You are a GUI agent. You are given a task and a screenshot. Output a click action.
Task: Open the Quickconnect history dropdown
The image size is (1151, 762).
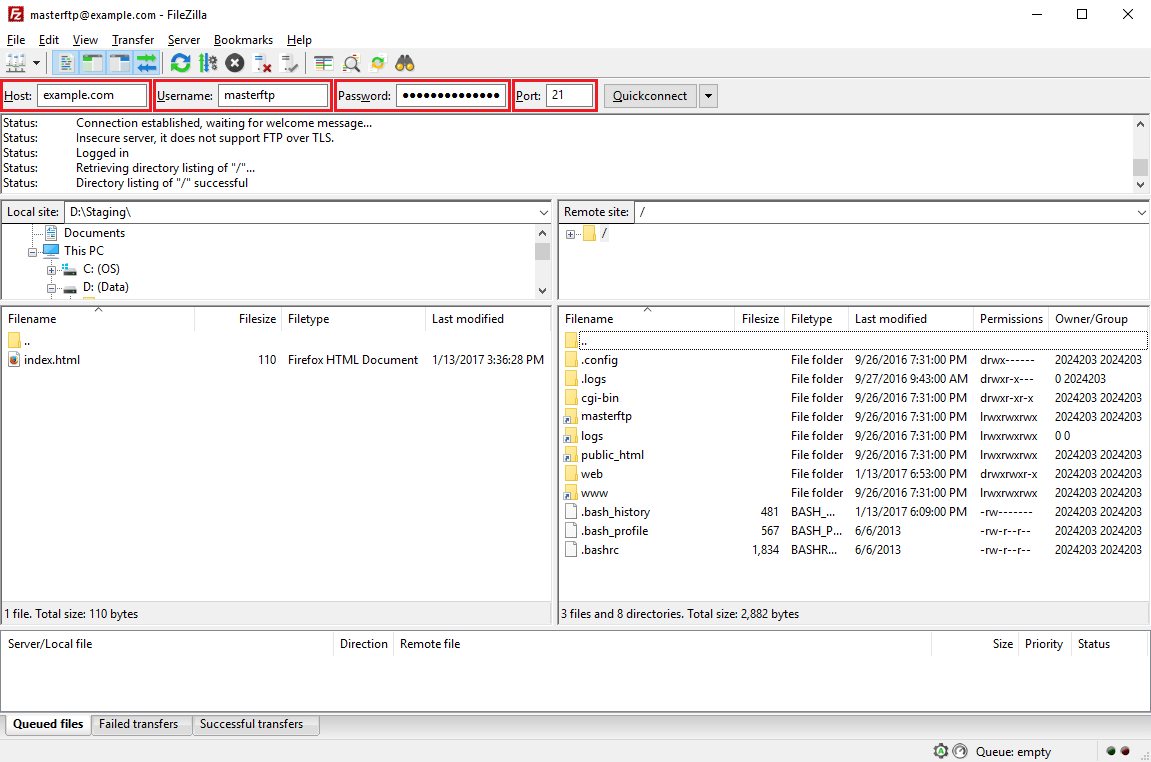coord(707,95)
